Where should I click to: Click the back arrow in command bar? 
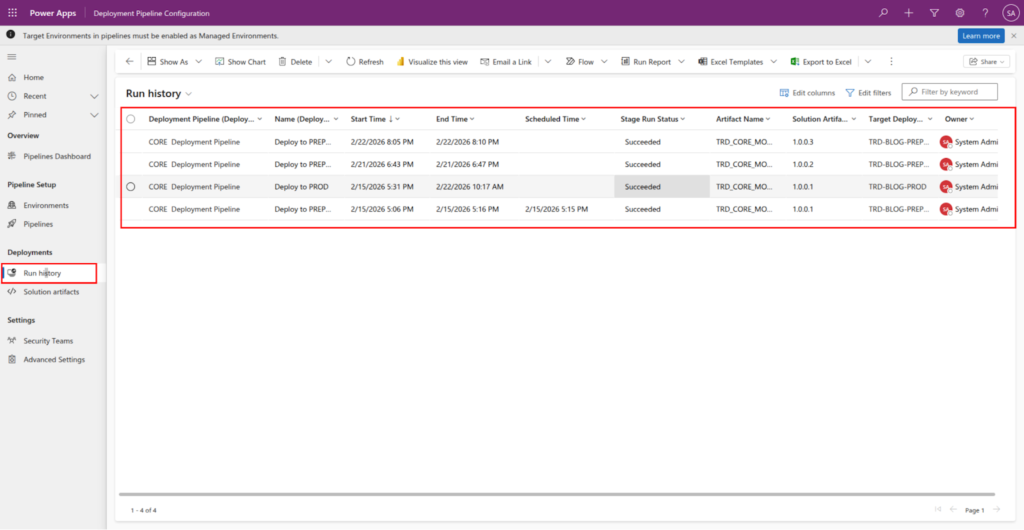[129, 62]
